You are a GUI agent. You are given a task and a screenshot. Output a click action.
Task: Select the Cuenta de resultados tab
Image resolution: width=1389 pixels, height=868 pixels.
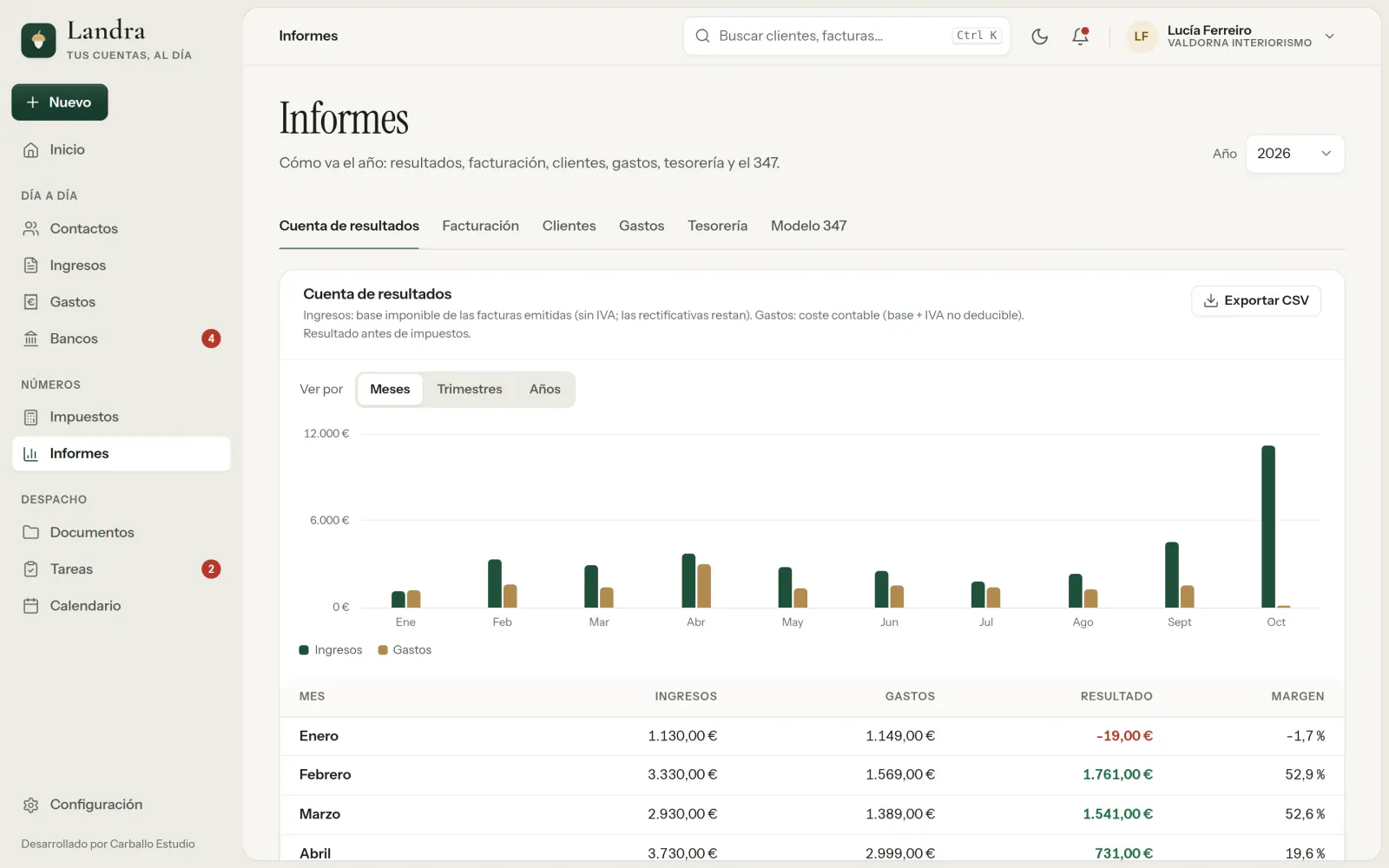(349, 226)
